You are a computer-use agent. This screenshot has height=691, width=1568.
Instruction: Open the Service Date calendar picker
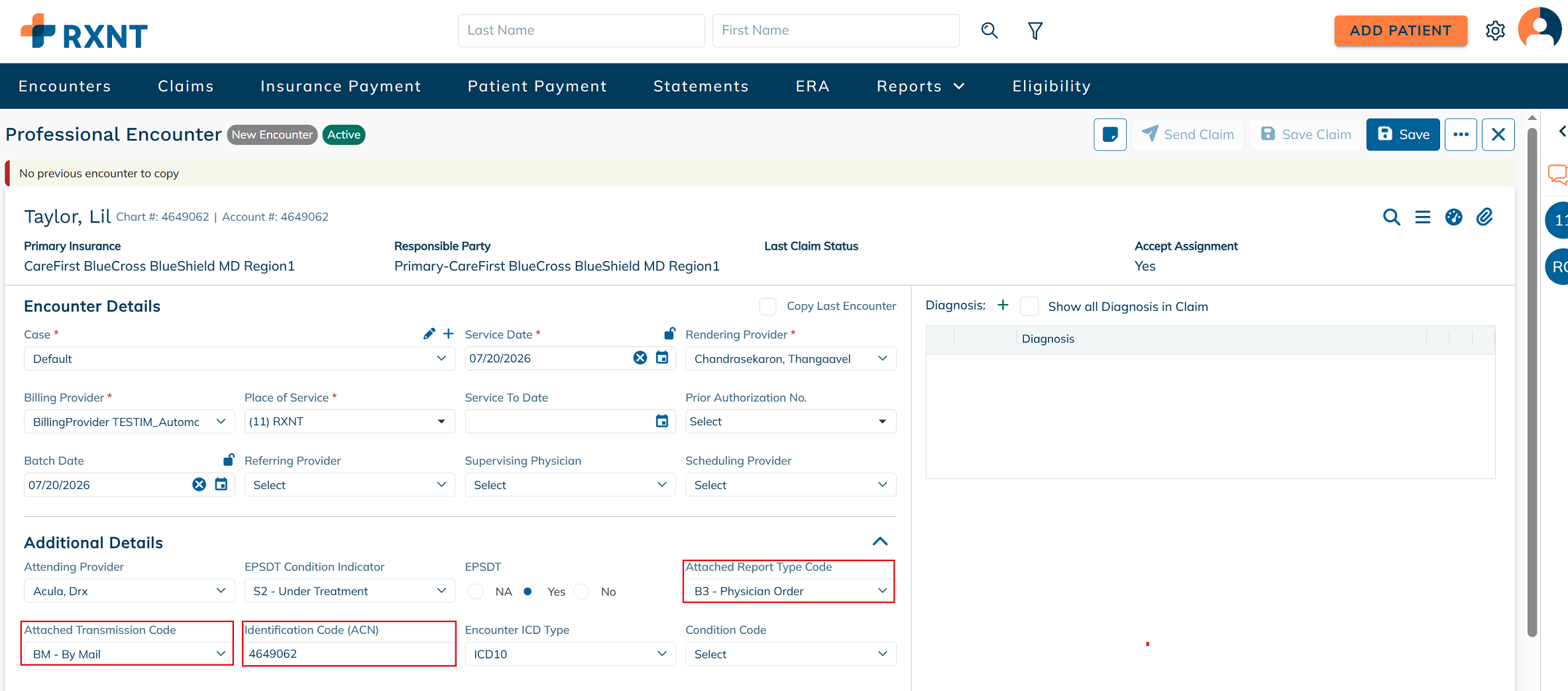point(661,358)
